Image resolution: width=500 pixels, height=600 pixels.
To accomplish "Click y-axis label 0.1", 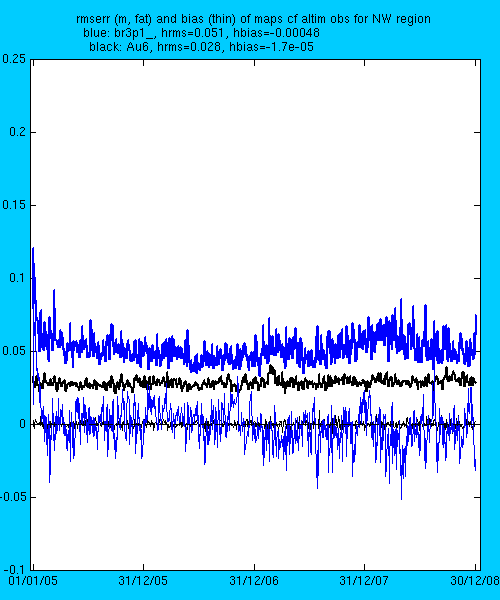I will pyautogui.click(x=18, y=278).
